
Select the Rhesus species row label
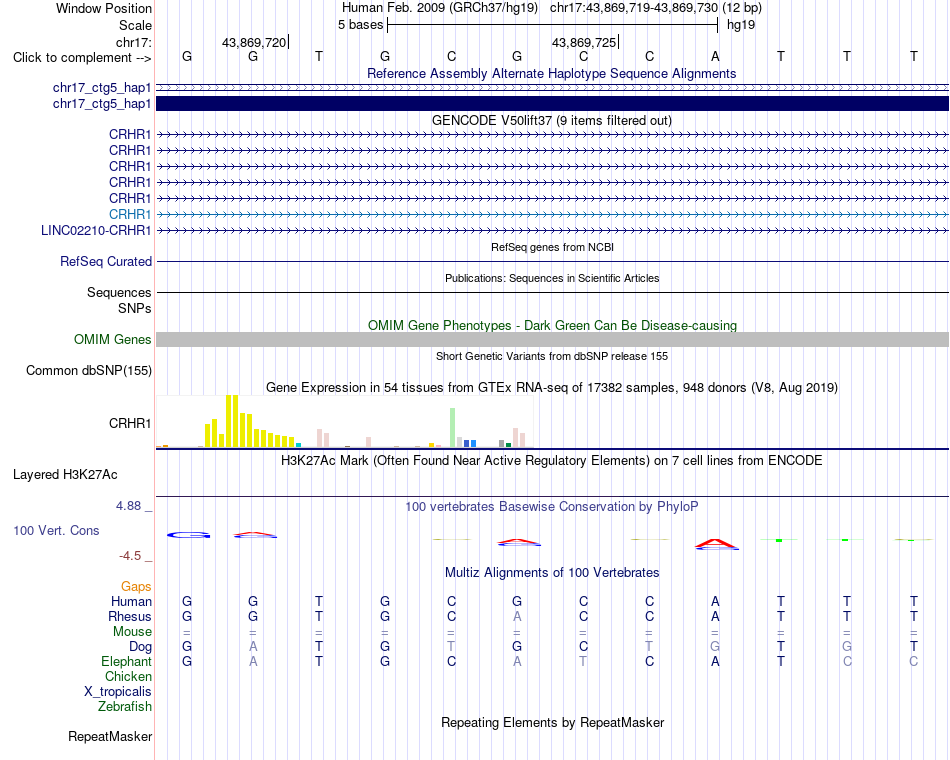tap(129, 616)
